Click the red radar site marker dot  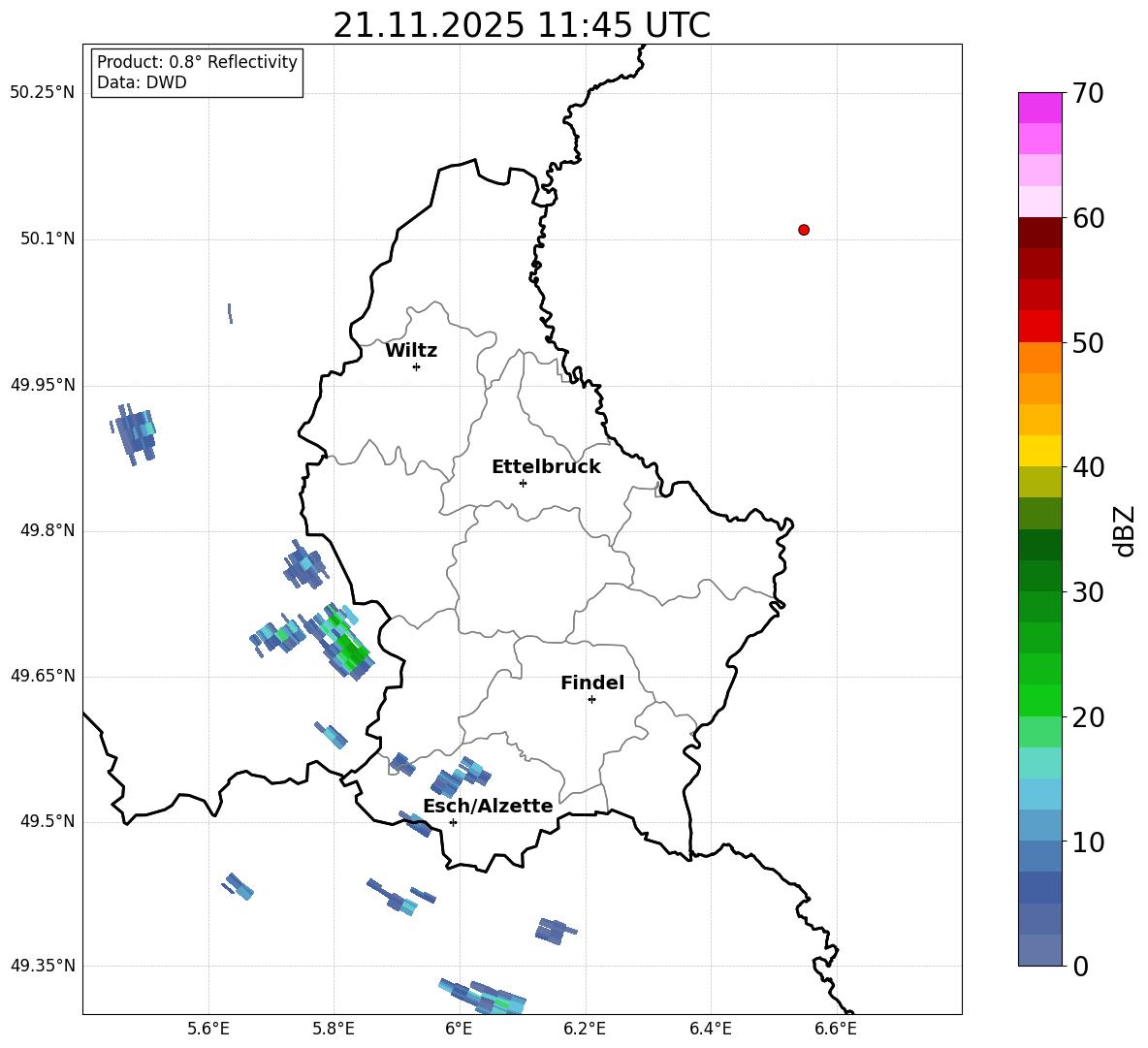[x=803, y=230]
